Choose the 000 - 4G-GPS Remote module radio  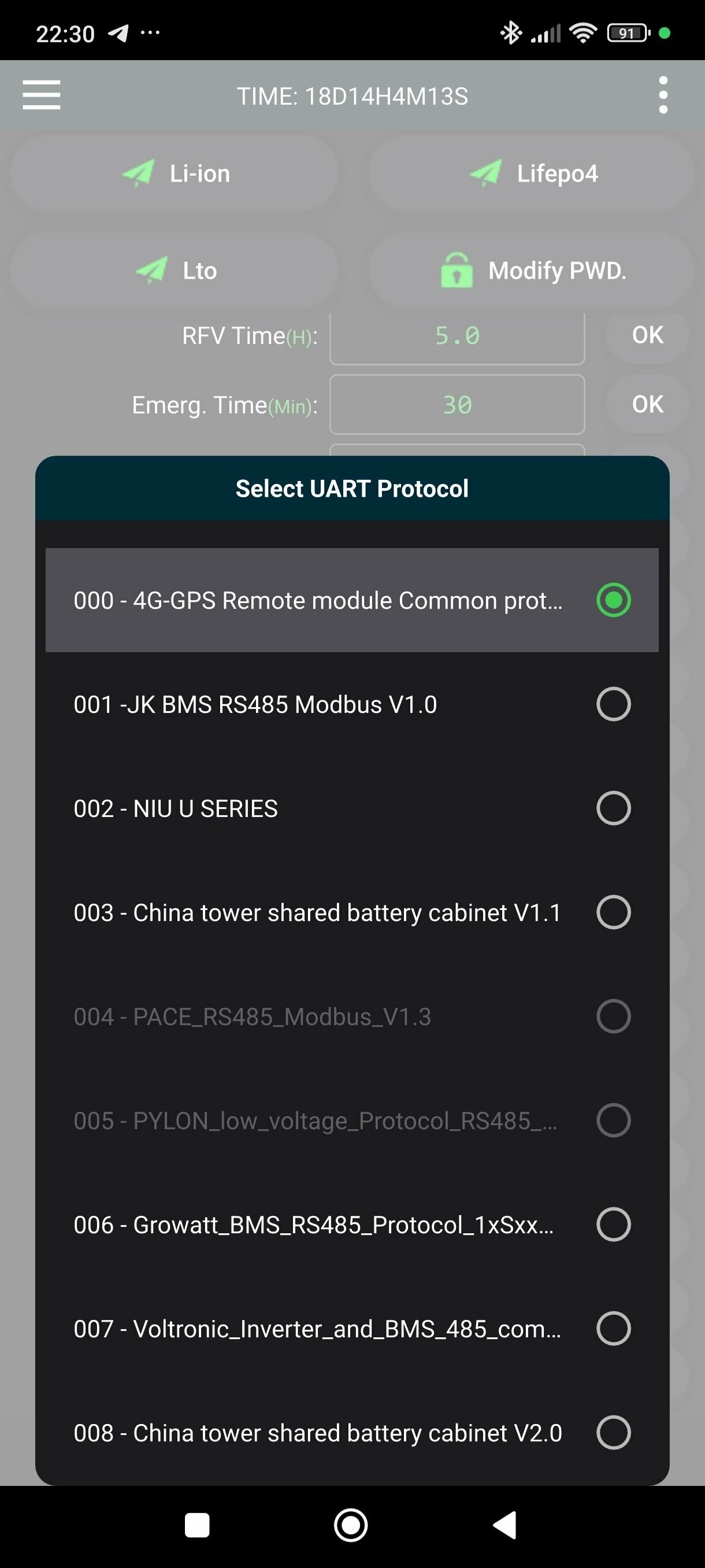click(613, 600)
